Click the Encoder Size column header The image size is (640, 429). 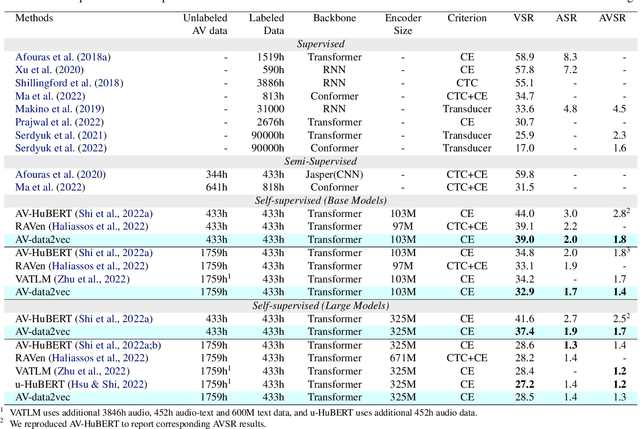[403, 24]
